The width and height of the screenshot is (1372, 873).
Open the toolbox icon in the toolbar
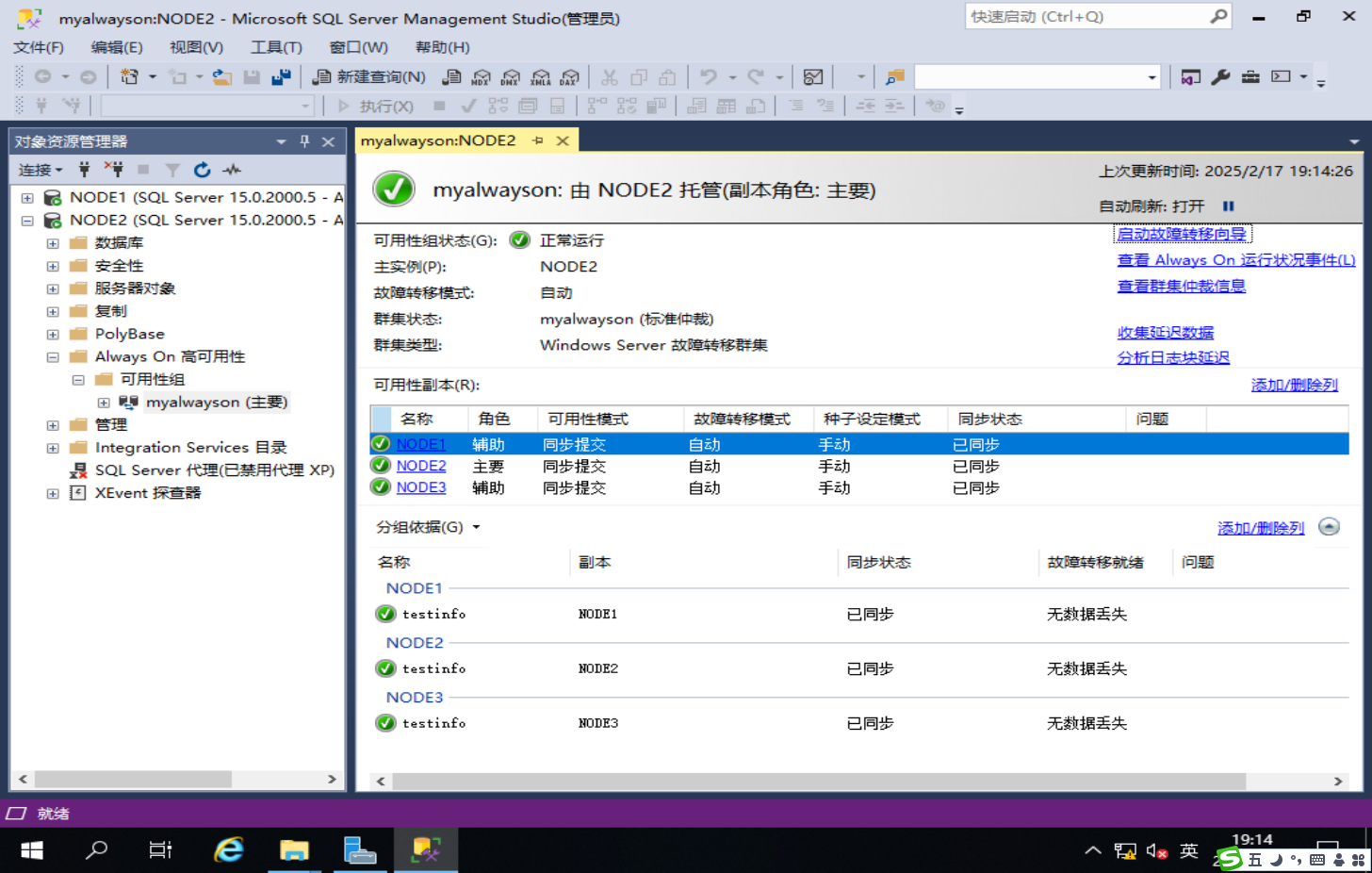pos(1250,77)
